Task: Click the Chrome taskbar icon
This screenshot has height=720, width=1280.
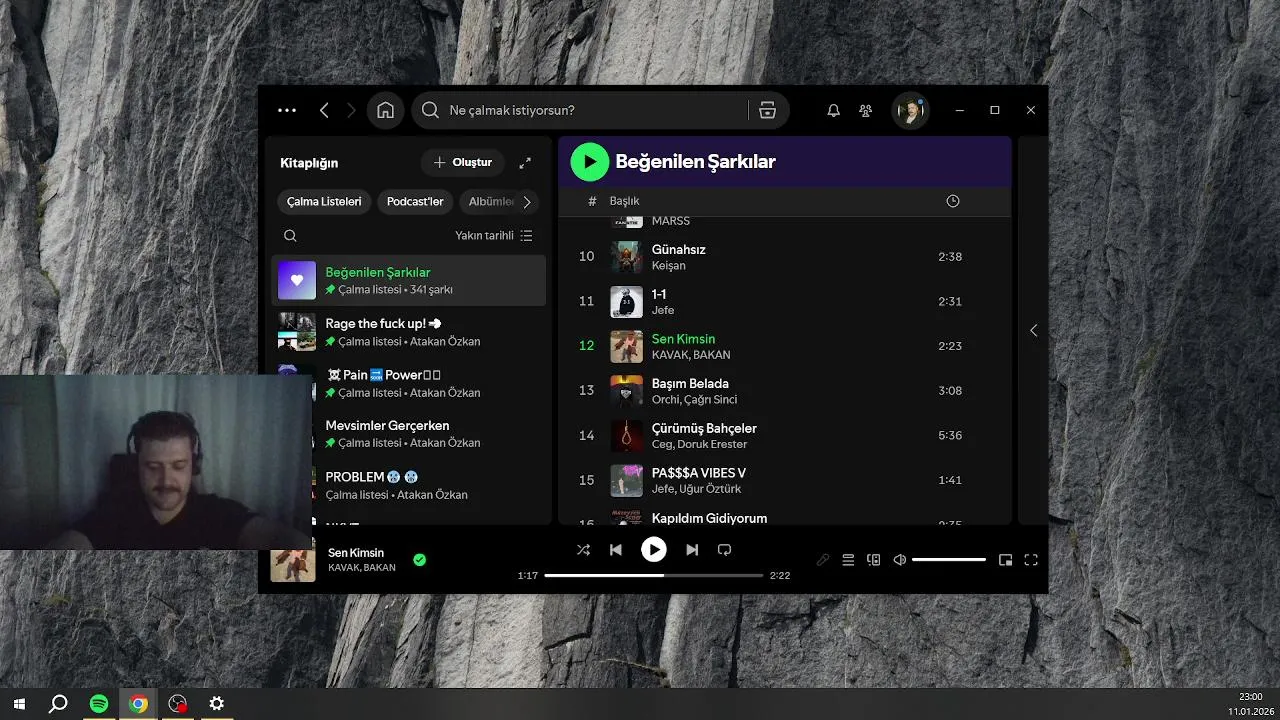Action: (x=138, y=704)
